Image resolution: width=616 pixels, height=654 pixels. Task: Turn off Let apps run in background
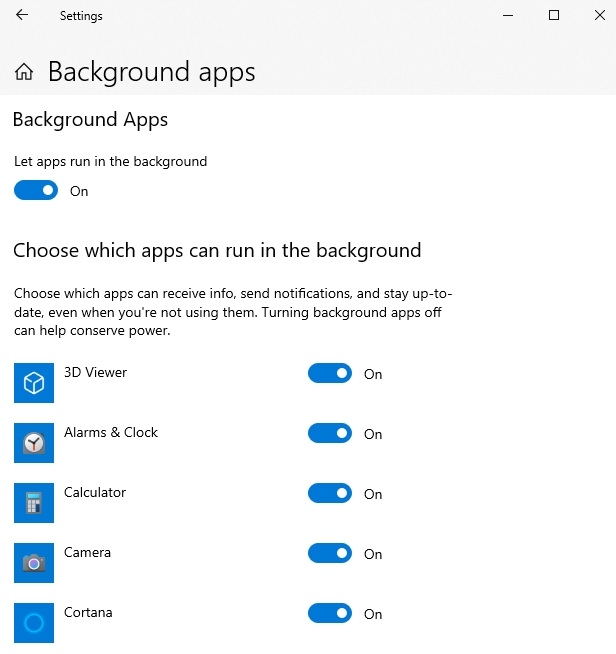(x=36, y=190)
